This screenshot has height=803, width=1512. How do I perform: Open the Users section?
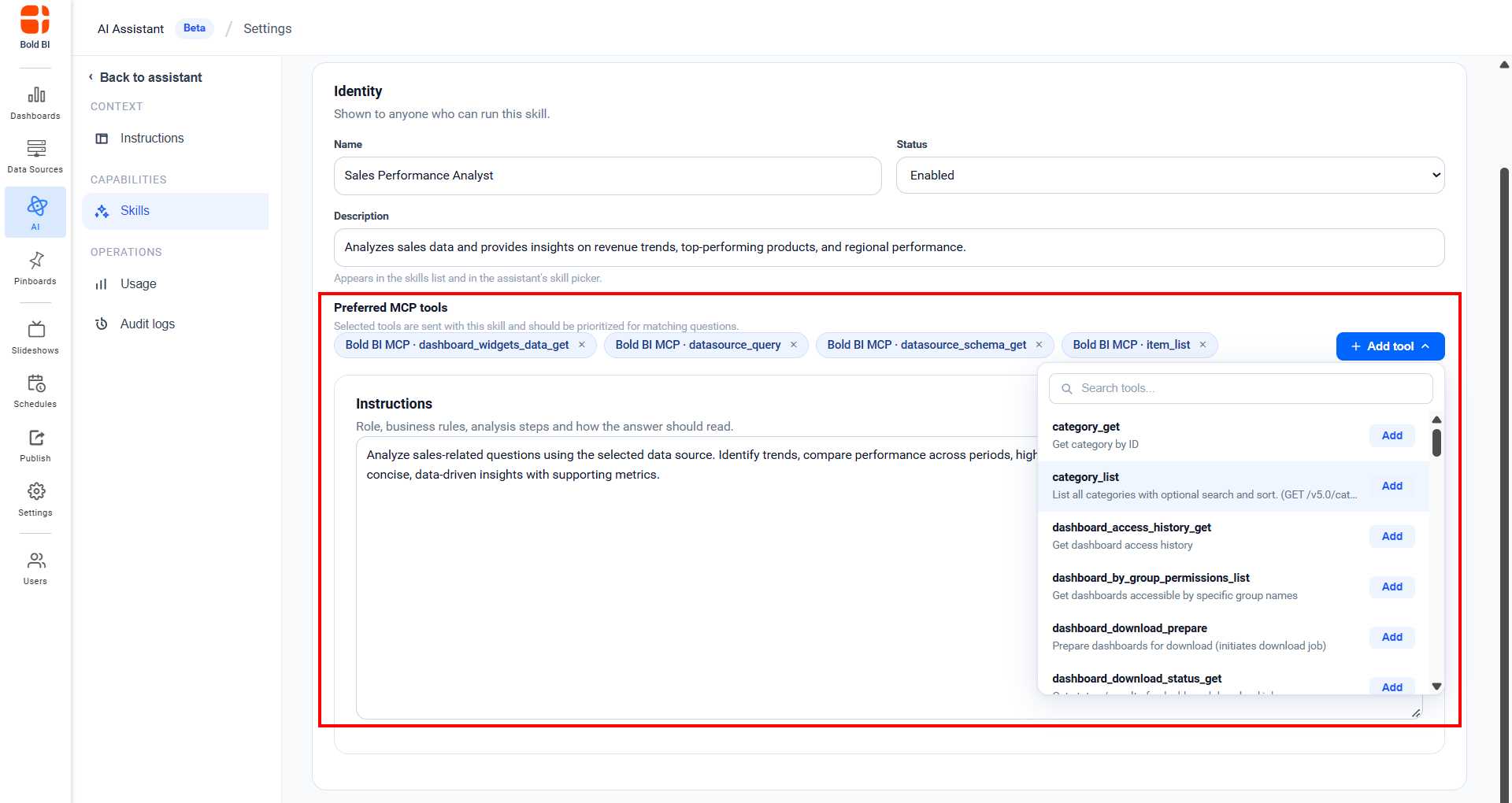35,568
